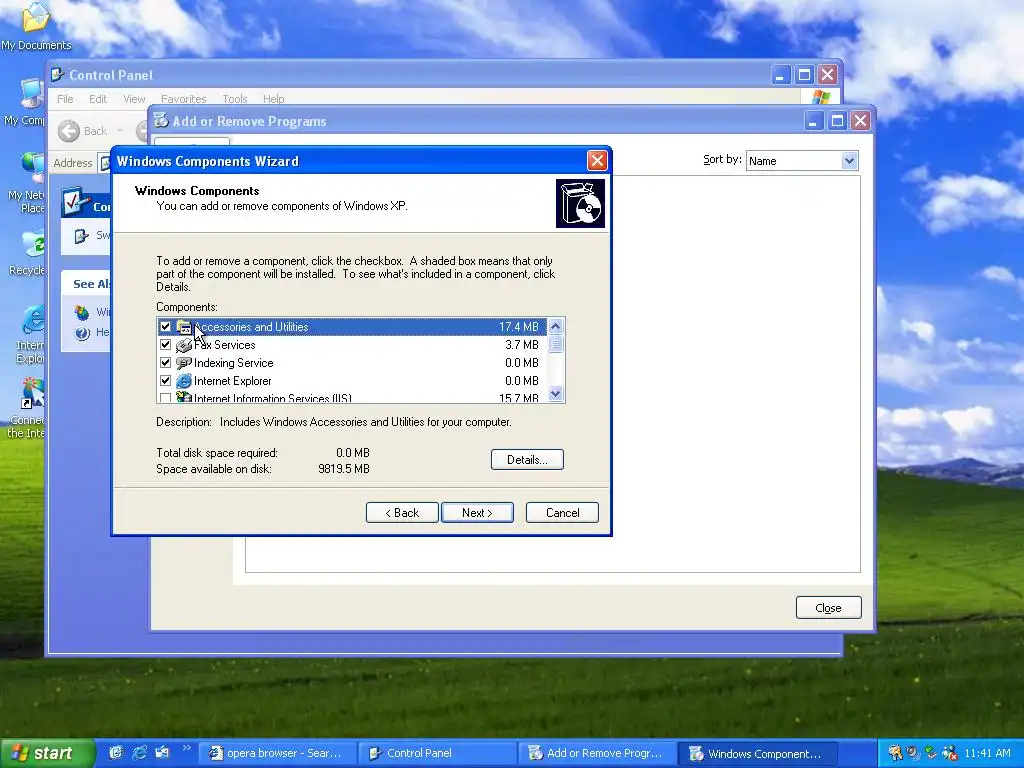The width and height of the screenshot is (1024, 768).
Task: Uncheck the Internet Explorer component checkbox
Action: coord(165,381)
